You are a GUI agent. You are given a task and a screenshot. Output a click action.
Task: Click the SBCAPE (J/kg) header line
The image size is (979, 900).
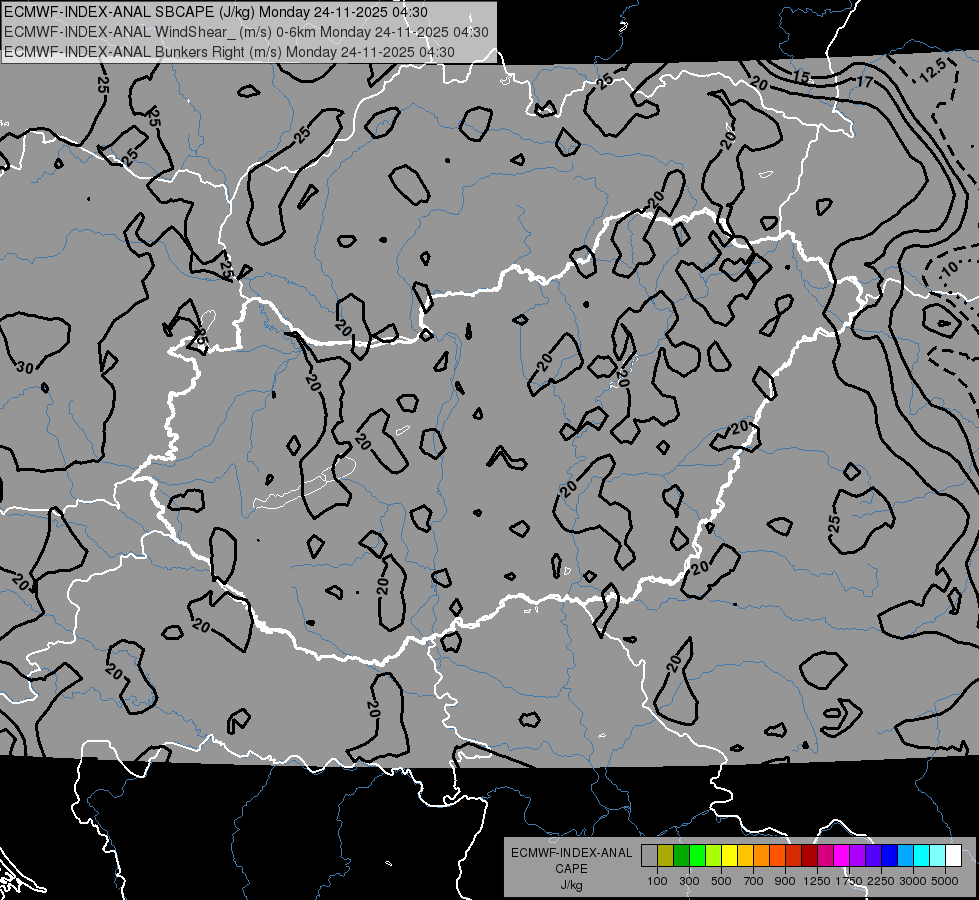pos(215,12)
